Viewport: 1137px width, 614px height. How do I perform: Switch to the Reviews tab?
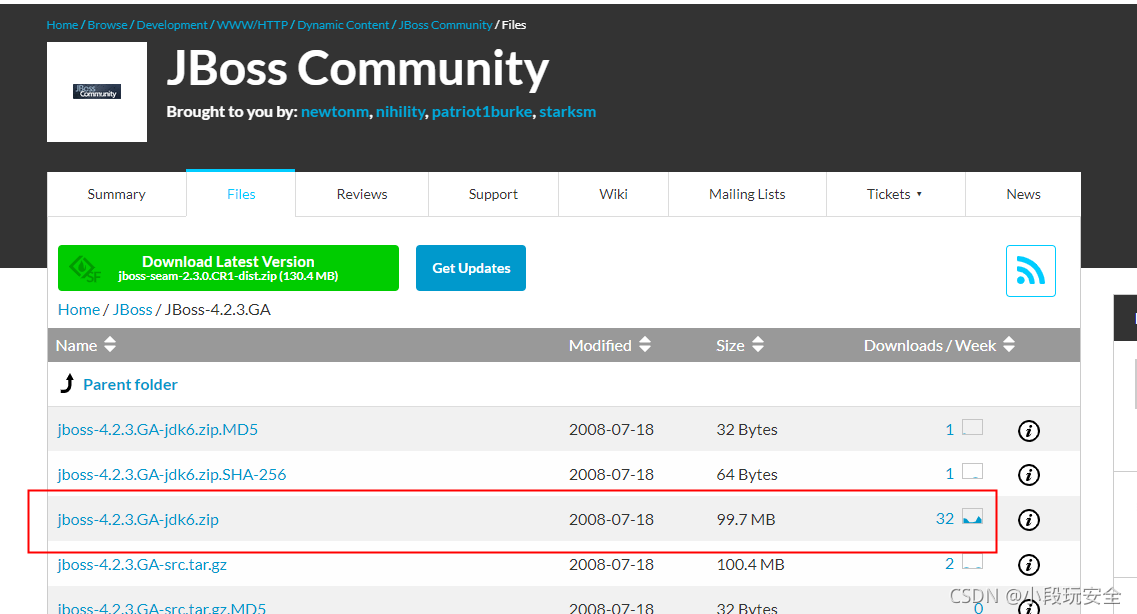click(x=362, y=194)
